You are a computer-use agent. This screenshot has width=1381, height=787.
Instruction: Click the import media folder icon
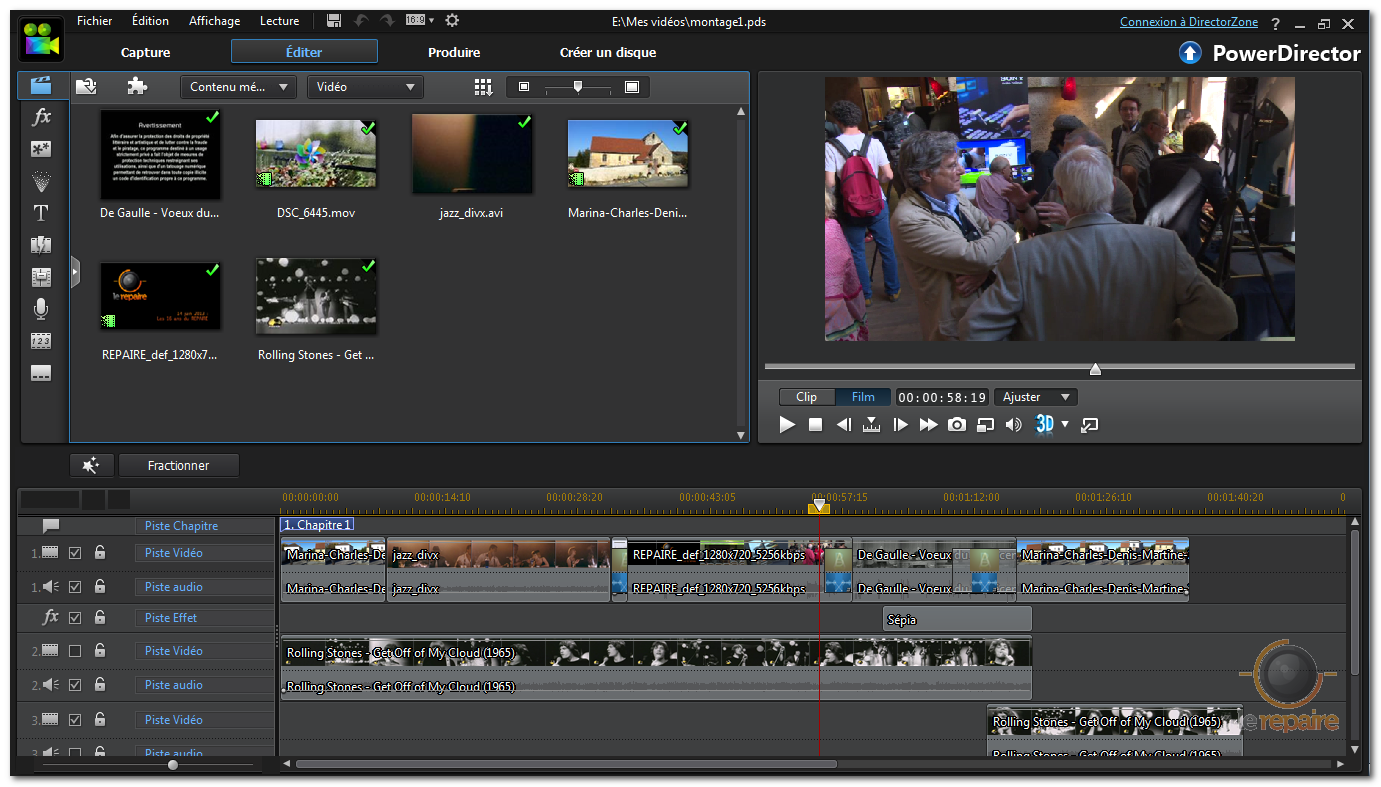(x=86, y=87)
